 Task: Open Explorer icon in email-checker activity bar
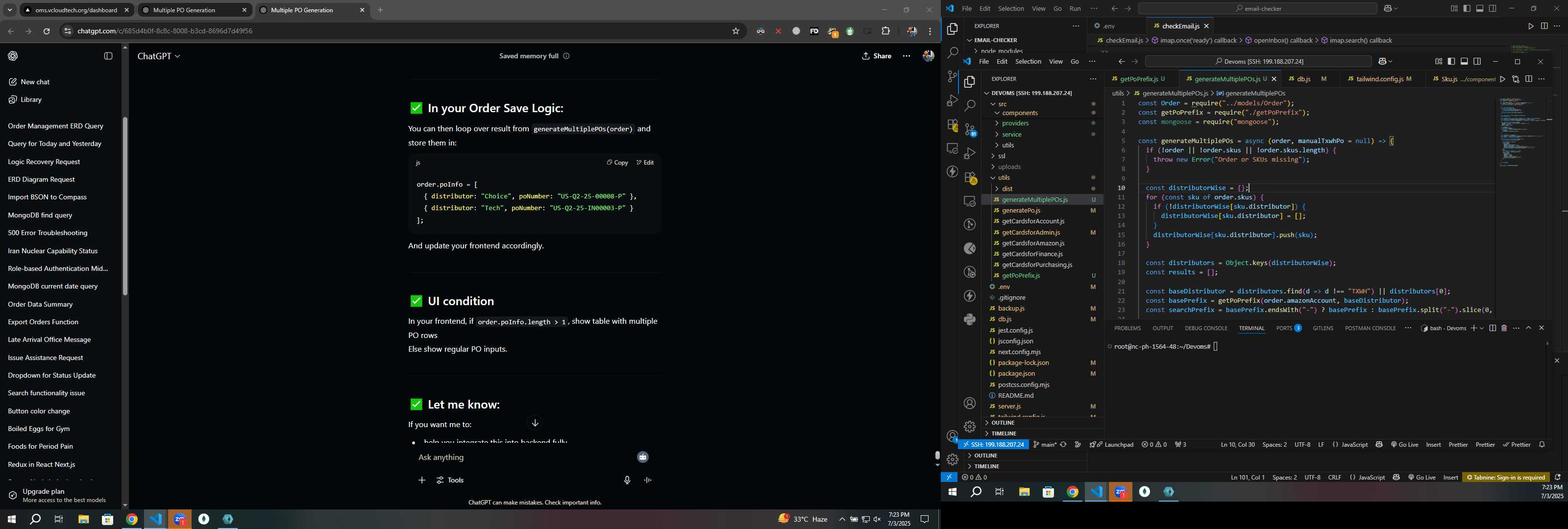(953, 29)
